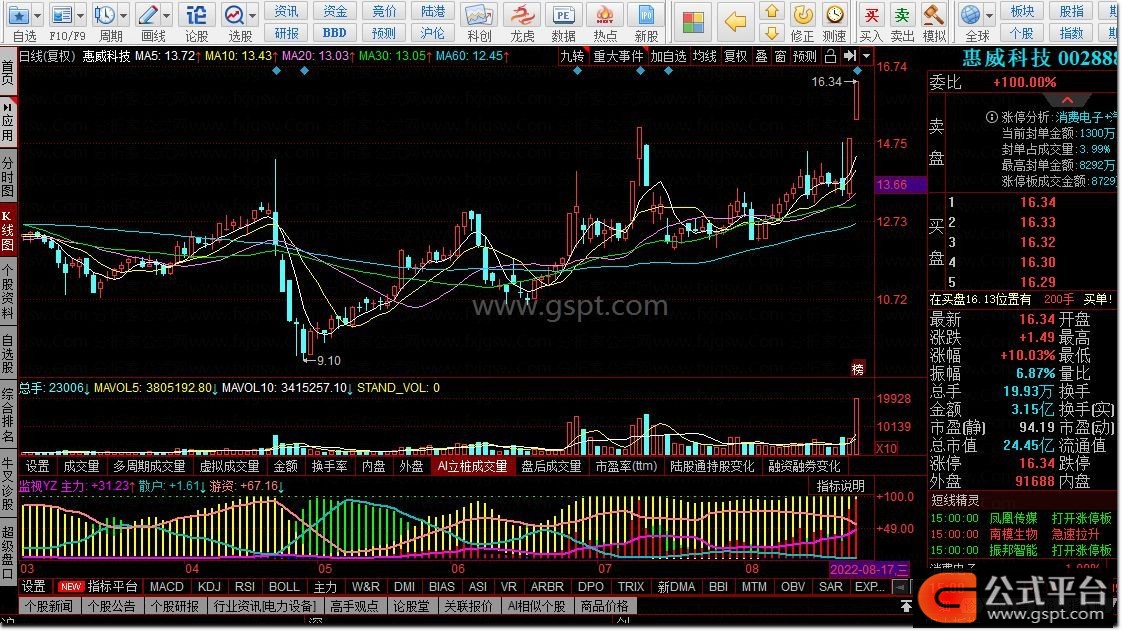Click the BBD button
The width and height of the screenshot is (1123, 631).
point(334,33)
